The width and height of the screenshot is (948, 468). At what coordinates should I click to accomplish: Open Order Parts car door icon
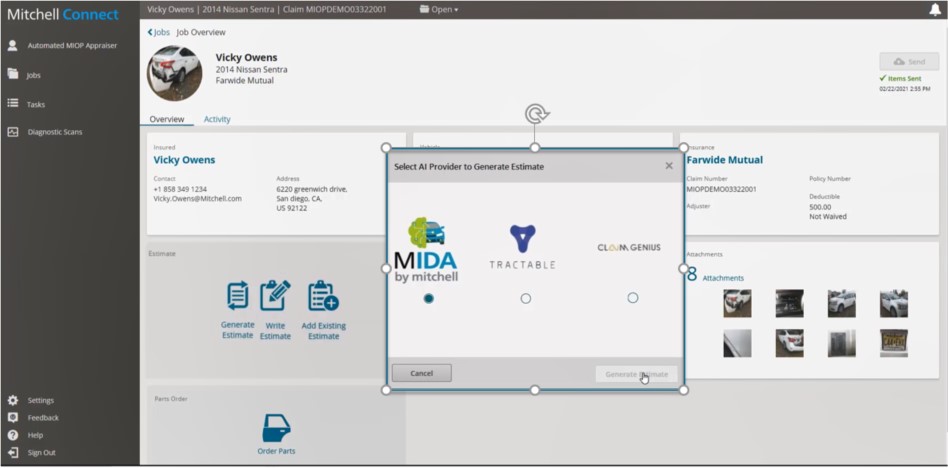275,429
